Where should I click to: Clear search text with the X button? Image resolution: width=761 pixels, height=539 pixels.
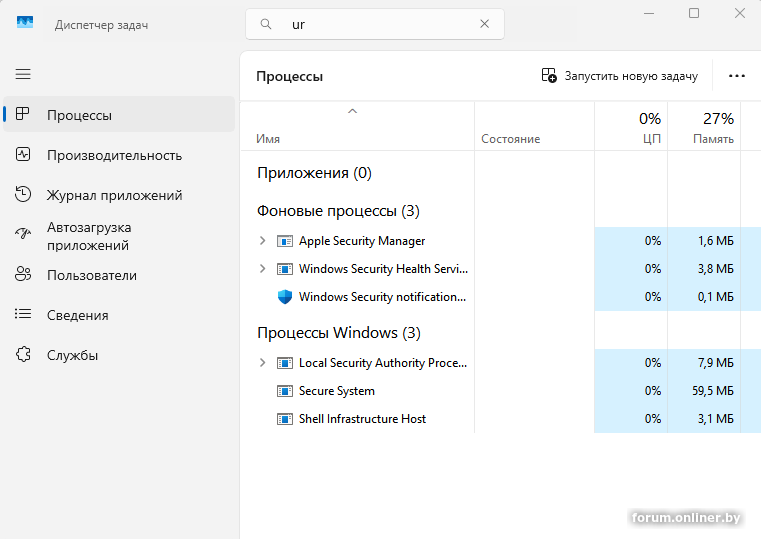pos(485,24)
